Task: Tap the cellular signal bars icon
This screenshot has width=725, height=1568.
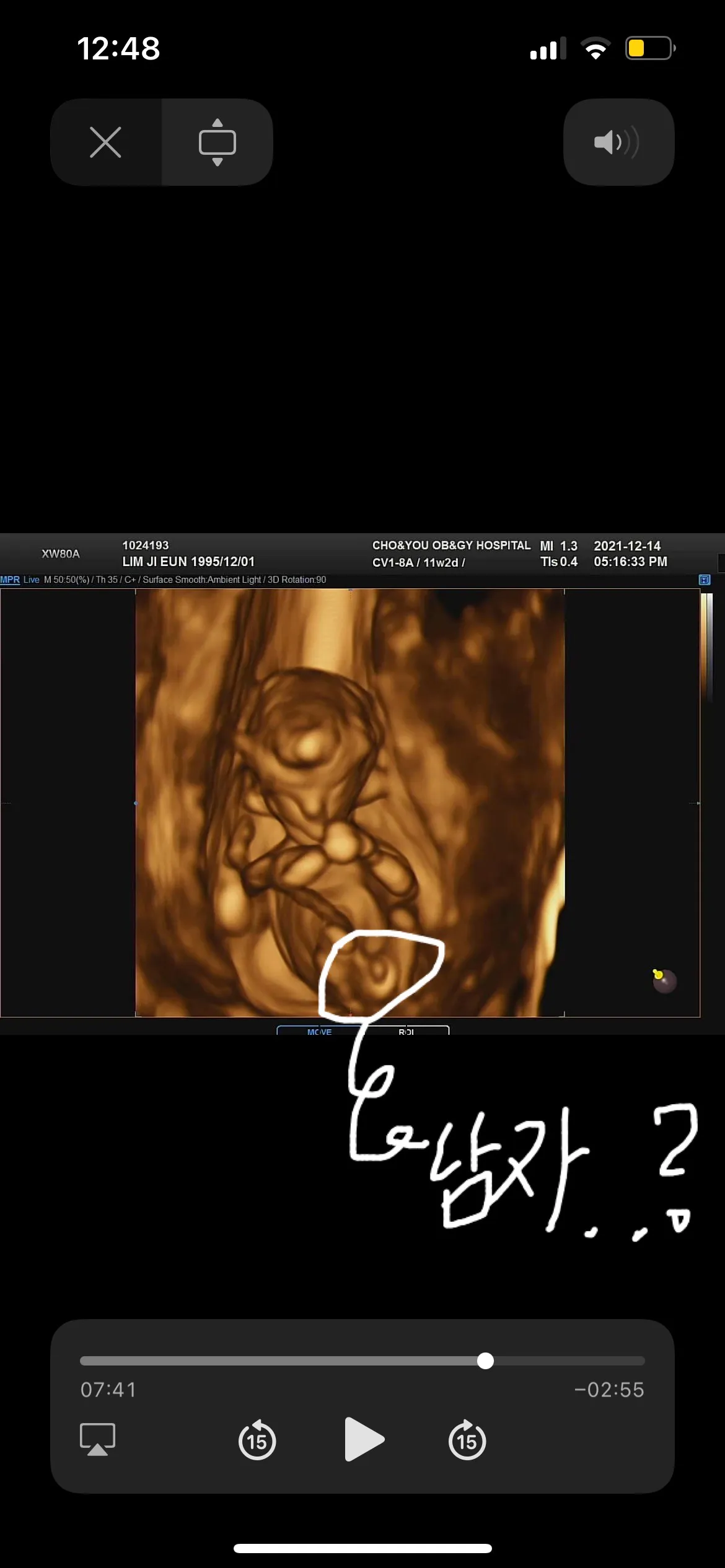Action: (548, 48)
